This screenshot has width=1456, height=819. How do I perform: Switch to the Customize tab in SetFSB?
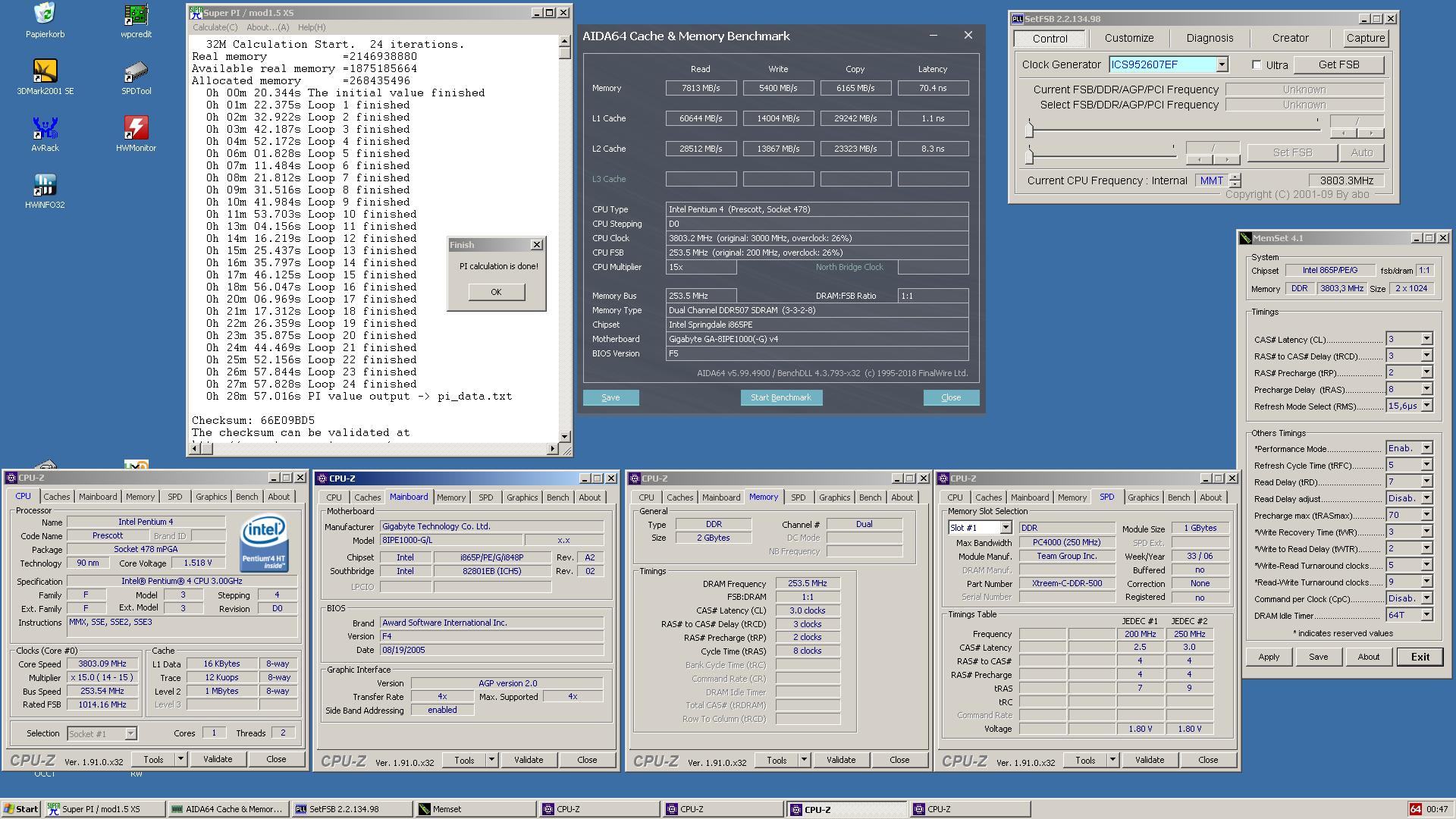click(1128, 38)
